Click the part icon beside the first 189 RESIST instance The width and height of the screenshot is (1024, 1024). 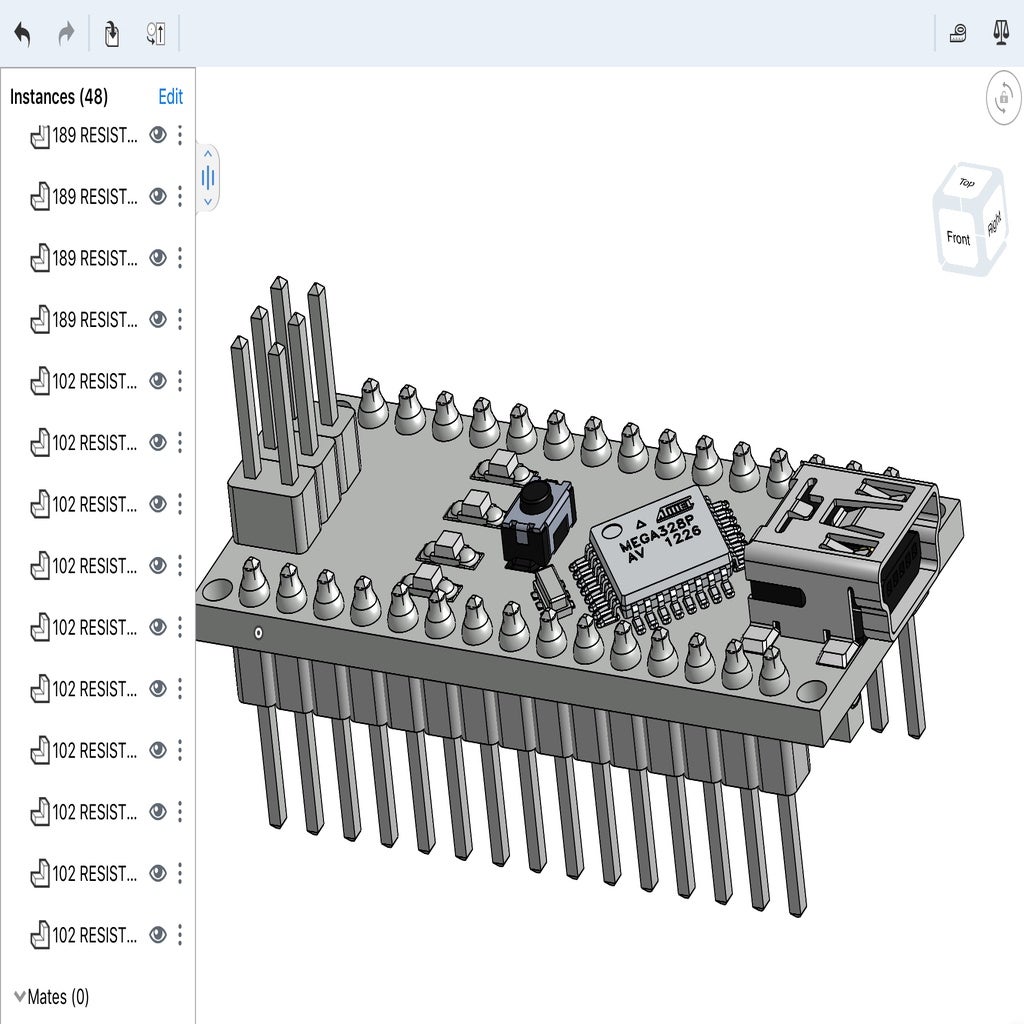[x=40, y=137]
